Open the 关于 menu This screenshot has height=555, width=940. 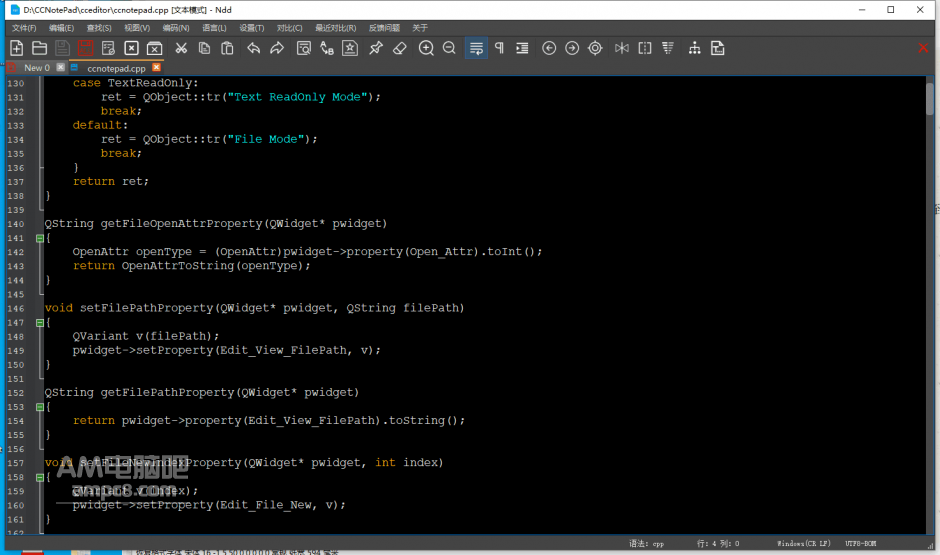pos(420,28)
